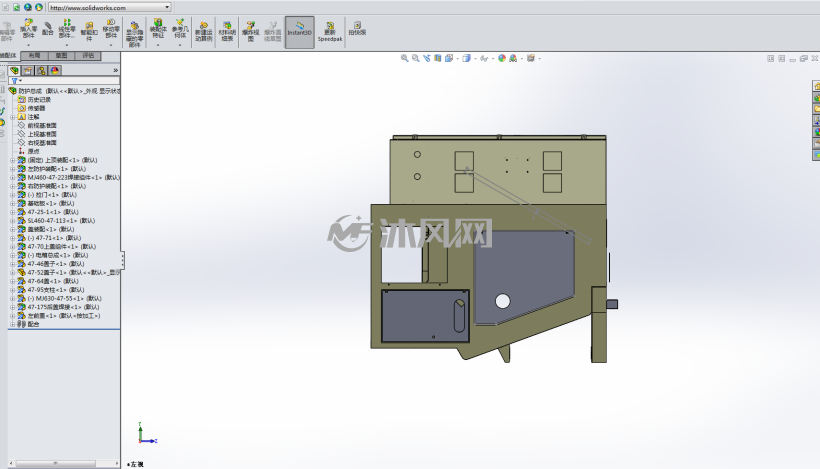Click the tree filter funnel icon
This screenshot has width=820, height=469.
(x=15, y=81)
